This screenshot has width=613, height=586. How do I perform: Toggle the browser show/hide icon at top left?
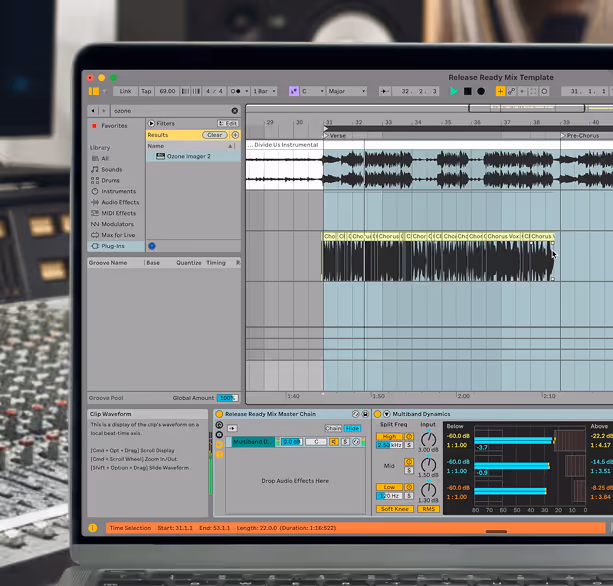pos(94,91)
